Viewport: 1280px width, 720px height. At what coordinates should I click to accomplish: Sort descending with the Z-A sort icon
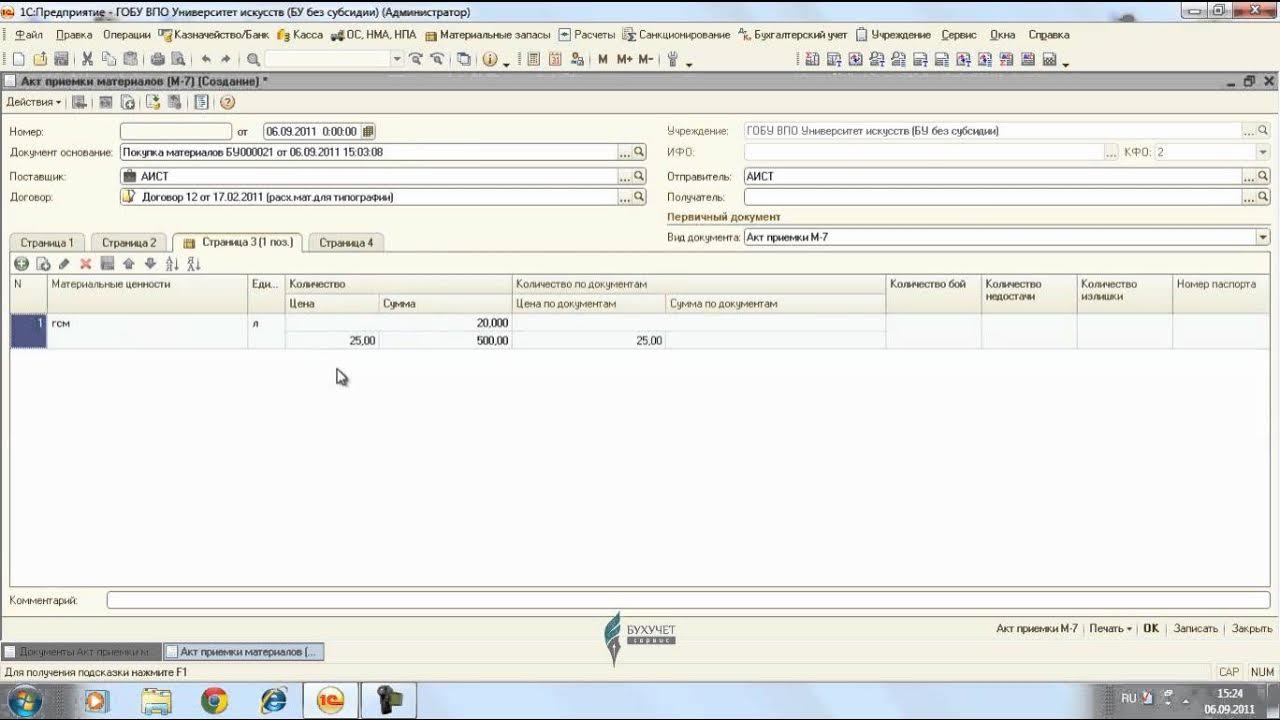pyautogui.click(x=194, y=264)
